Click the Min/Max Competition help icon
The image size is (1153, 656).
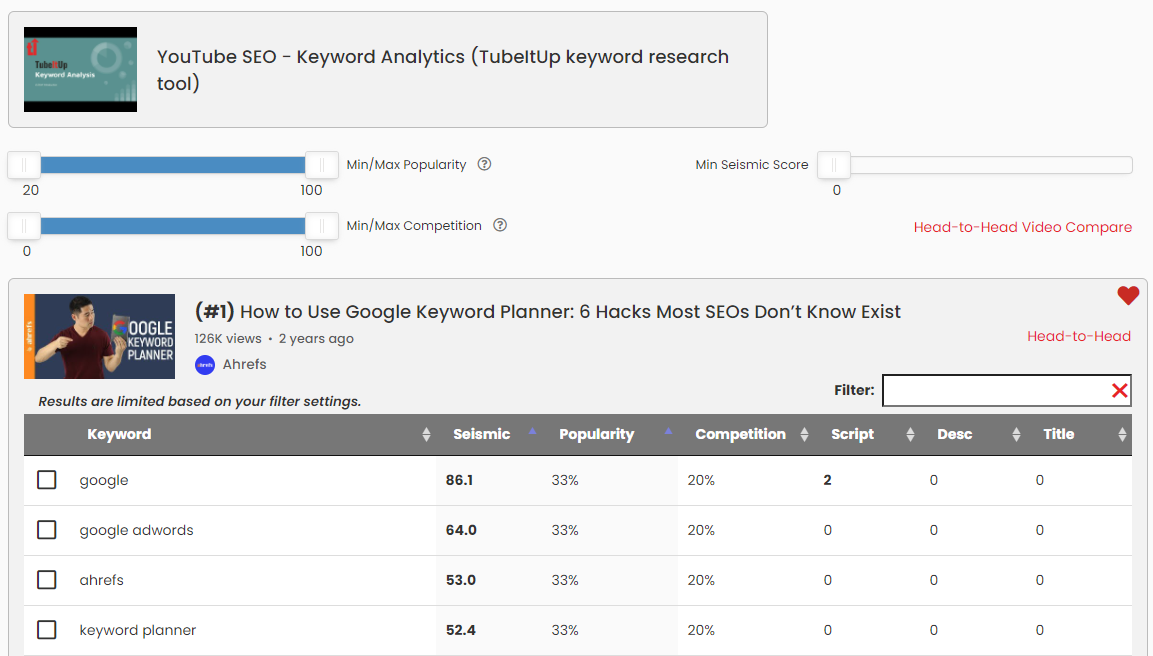pos(500,225)
